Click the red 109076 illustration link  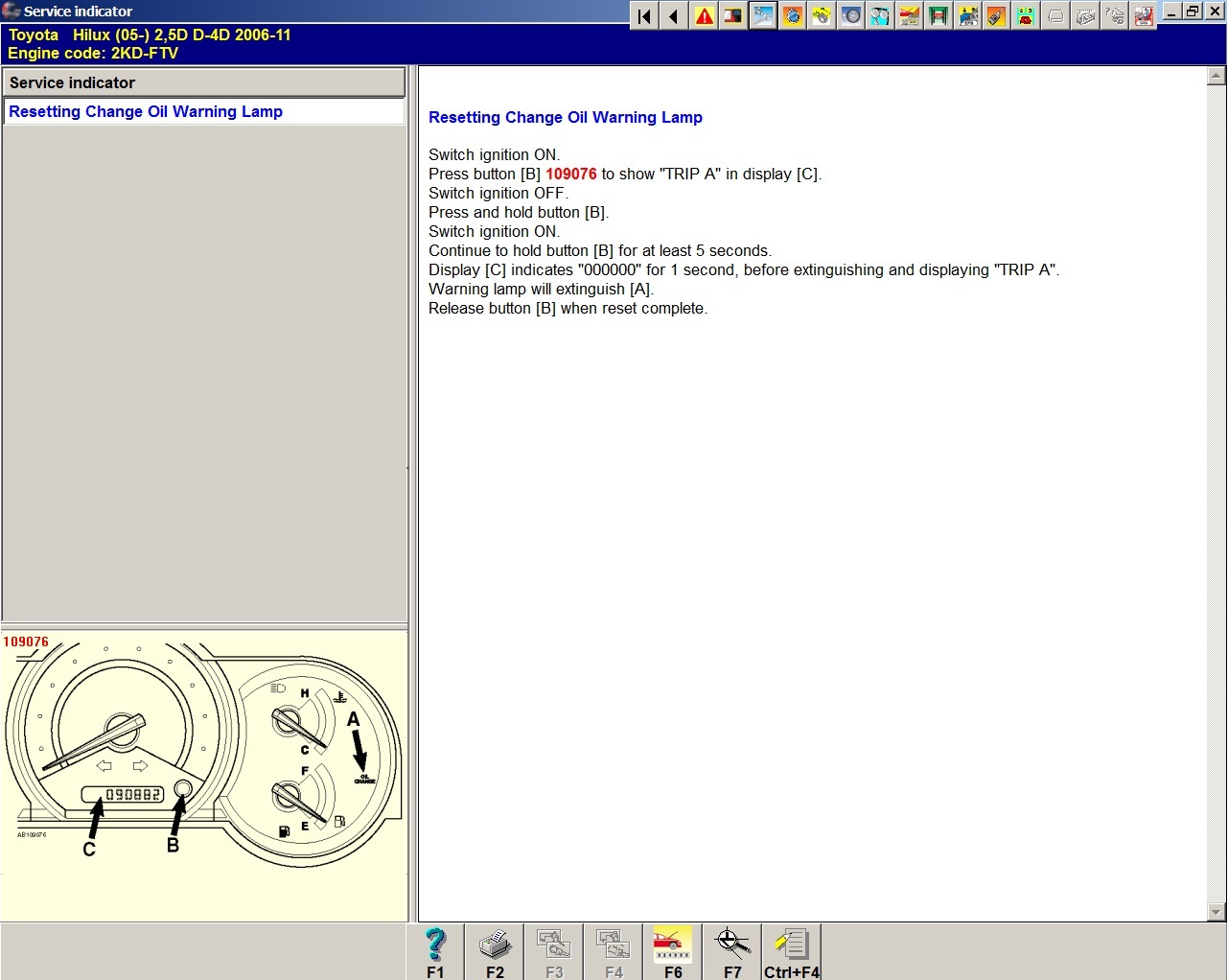coord(571,174)
